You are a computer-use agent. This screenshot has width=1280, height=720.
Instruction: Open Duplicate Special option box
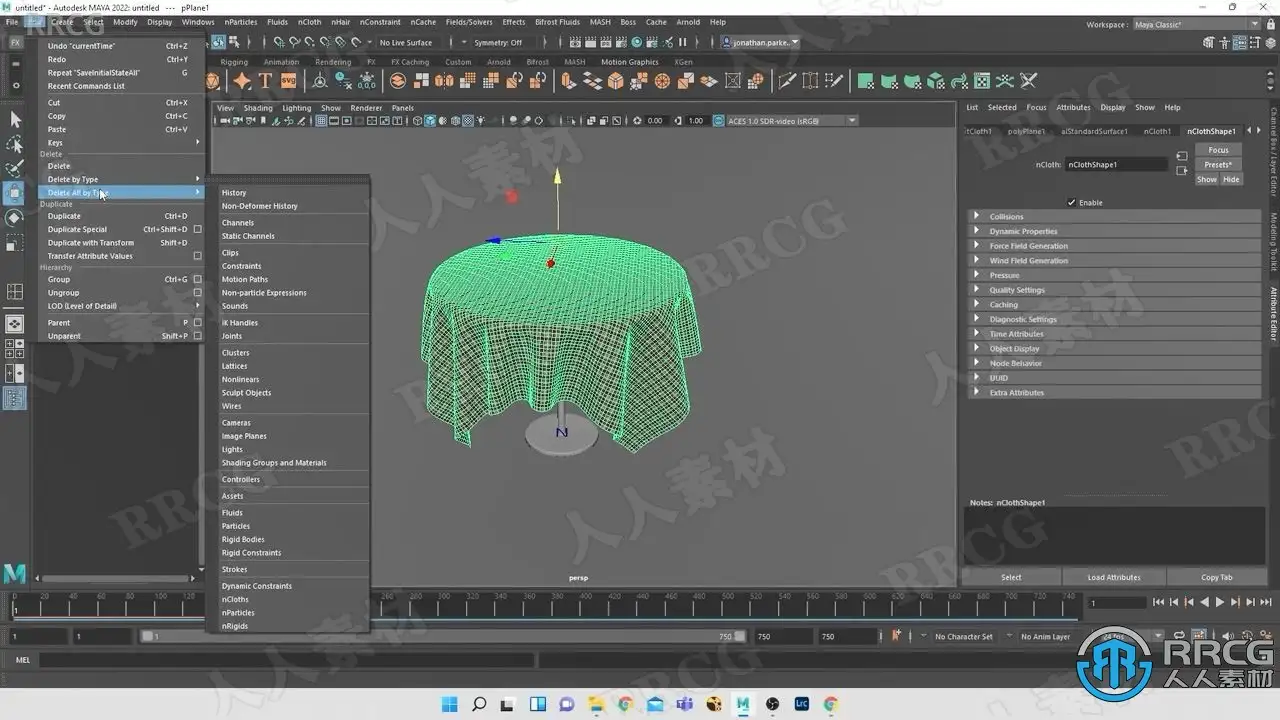(x=197, y=229)
